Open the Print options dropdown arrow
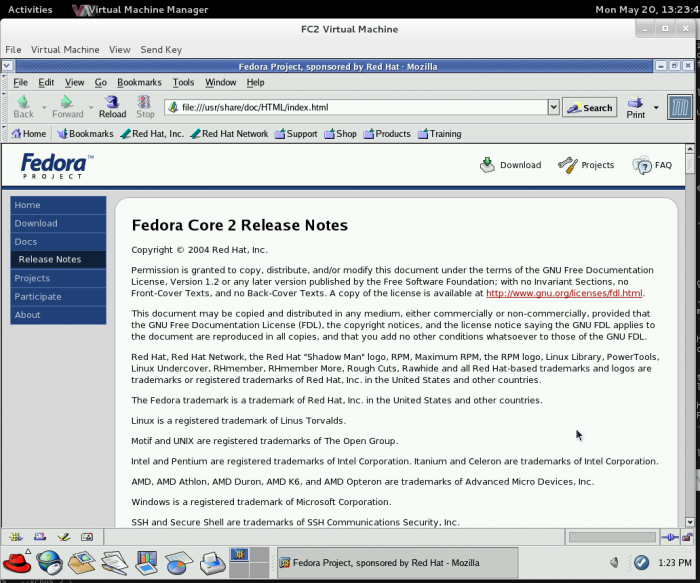Viewport: 700px width, 583px height. coord(656,107)
